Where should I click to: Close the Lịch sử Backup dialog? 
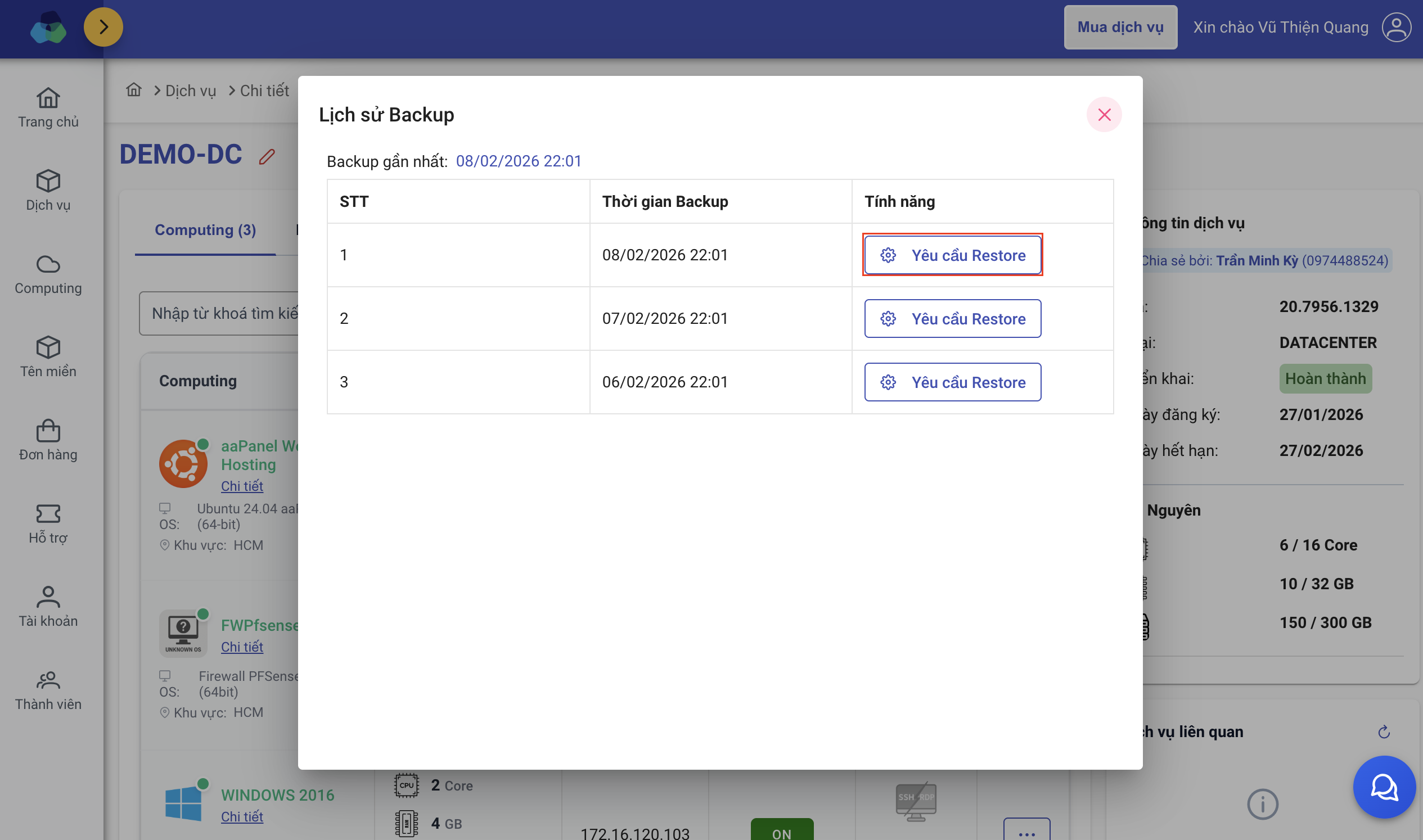tap(1104, 115)
